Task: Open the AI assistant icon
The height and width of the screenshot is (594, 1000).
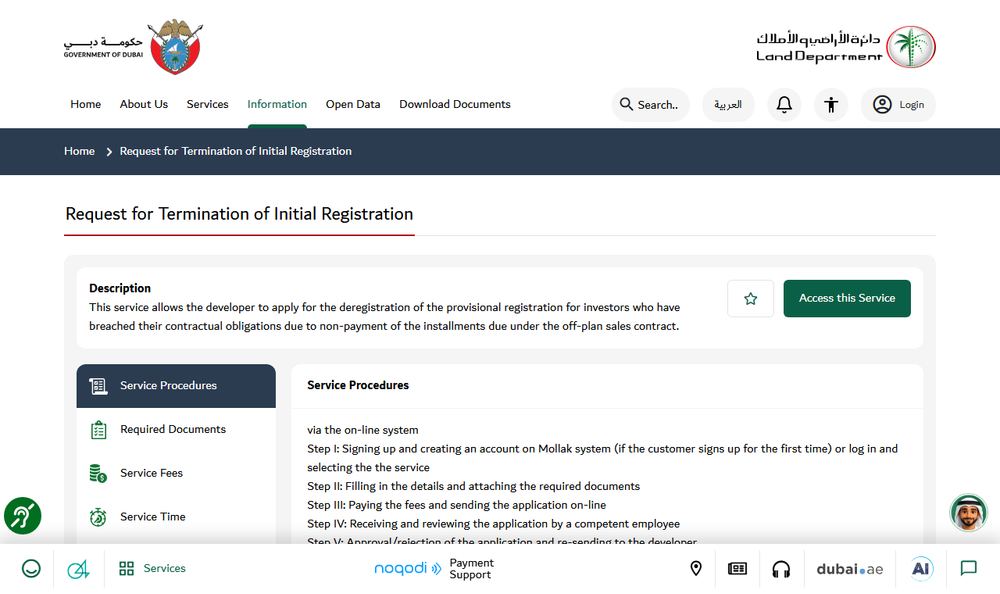Action: (921, 568)
